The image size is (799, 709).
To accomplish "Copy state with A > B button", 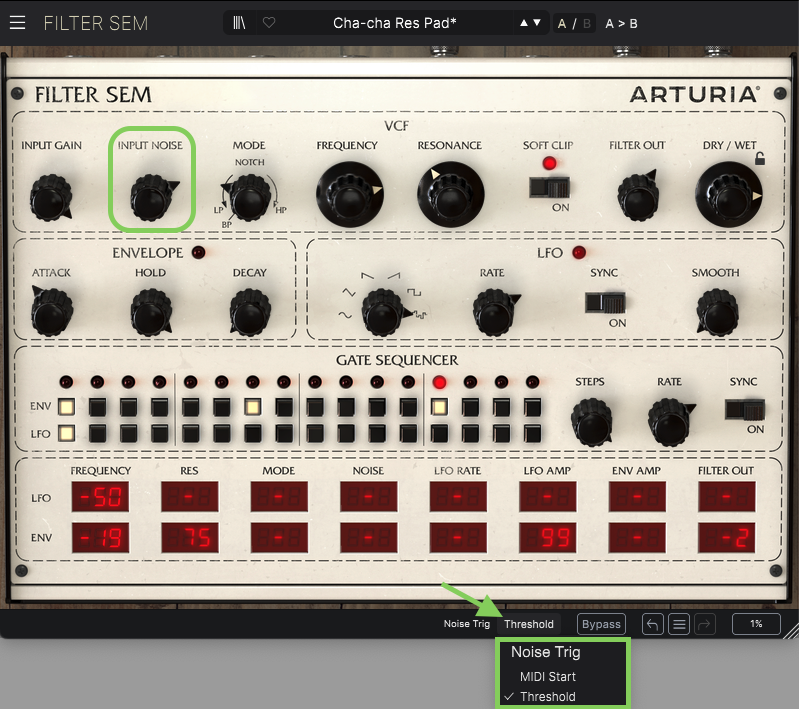I will pos(621,23).
